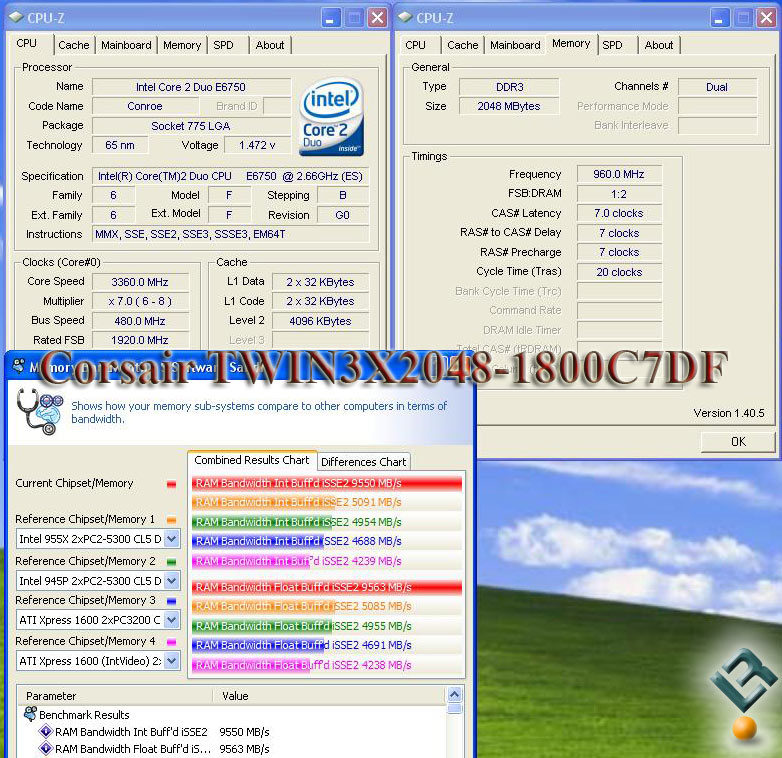Click Rated FSB value 1920.0 MHz
Image resolution: width=782 pixels, height=758 pixels.
[x=140, y=340]
